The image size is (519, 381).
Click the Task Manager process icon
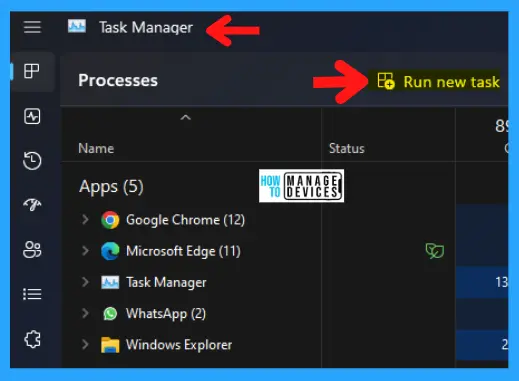pyautogui.click(x=110, y=282)
